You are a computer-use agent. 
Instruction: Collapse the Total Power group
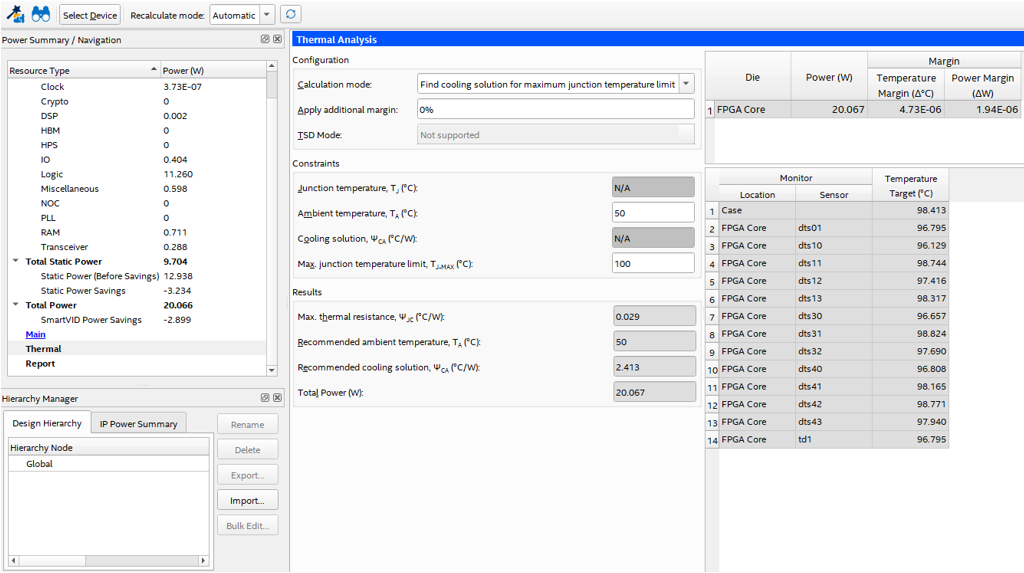(x=16, y=305)
